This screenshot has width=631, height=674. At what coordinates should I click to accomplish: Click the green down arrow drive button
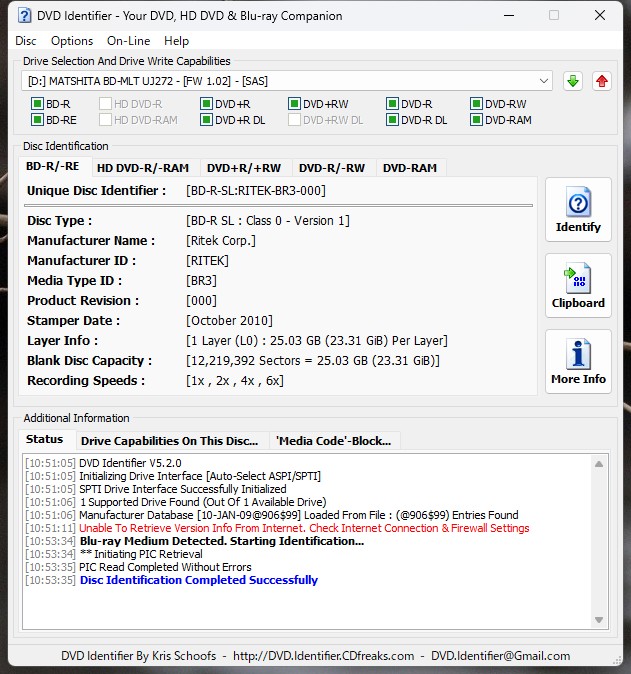573,81
